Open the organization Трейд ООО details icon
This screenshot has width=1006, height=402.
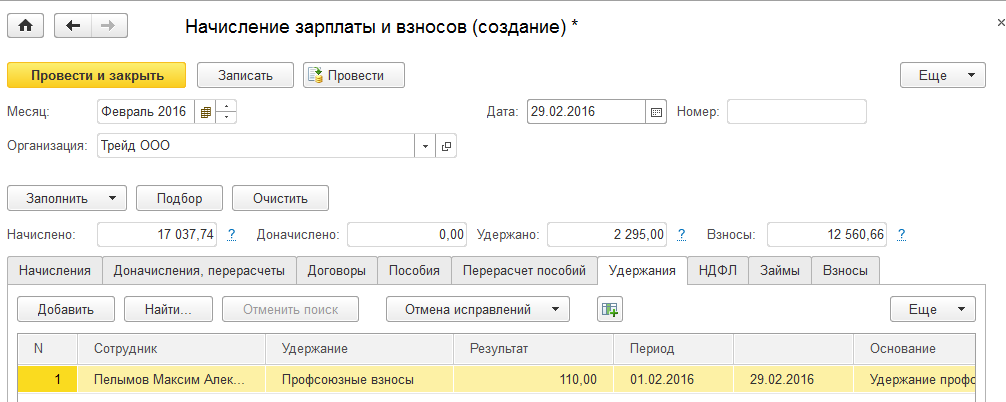point(446,146)
